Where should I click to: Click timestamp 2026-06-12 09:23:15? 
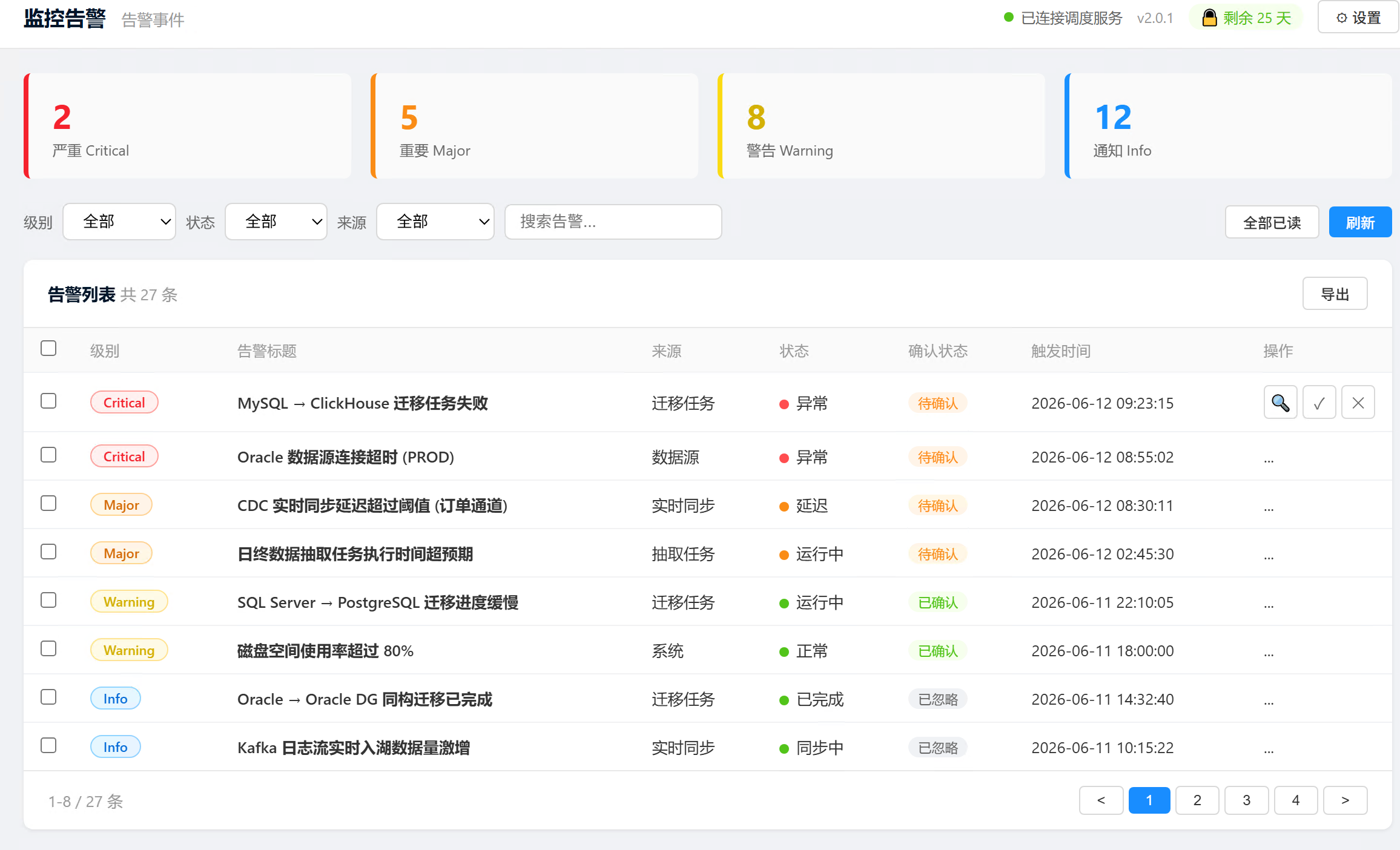tap(1103, 403)
